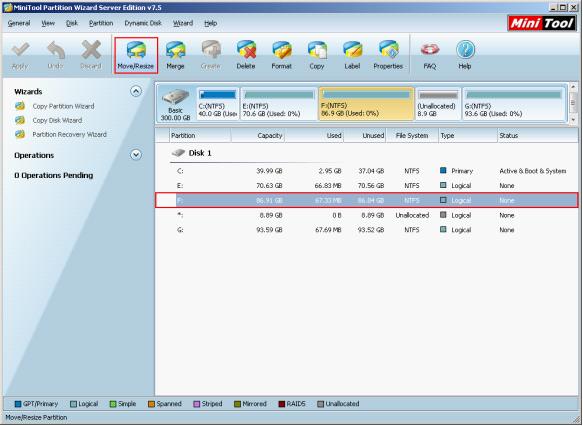Click the Apply checkmark icon
The width and height of the screenshot is (583, 426).
pos(20,50)
